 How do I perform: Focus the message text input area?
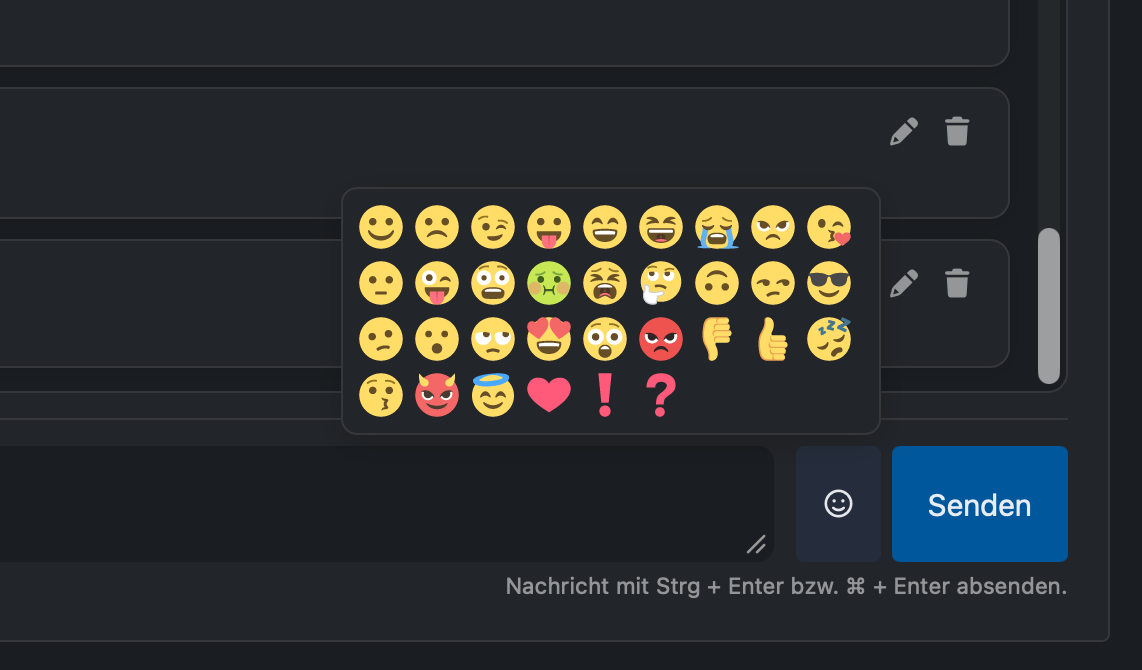click(386, 504)
